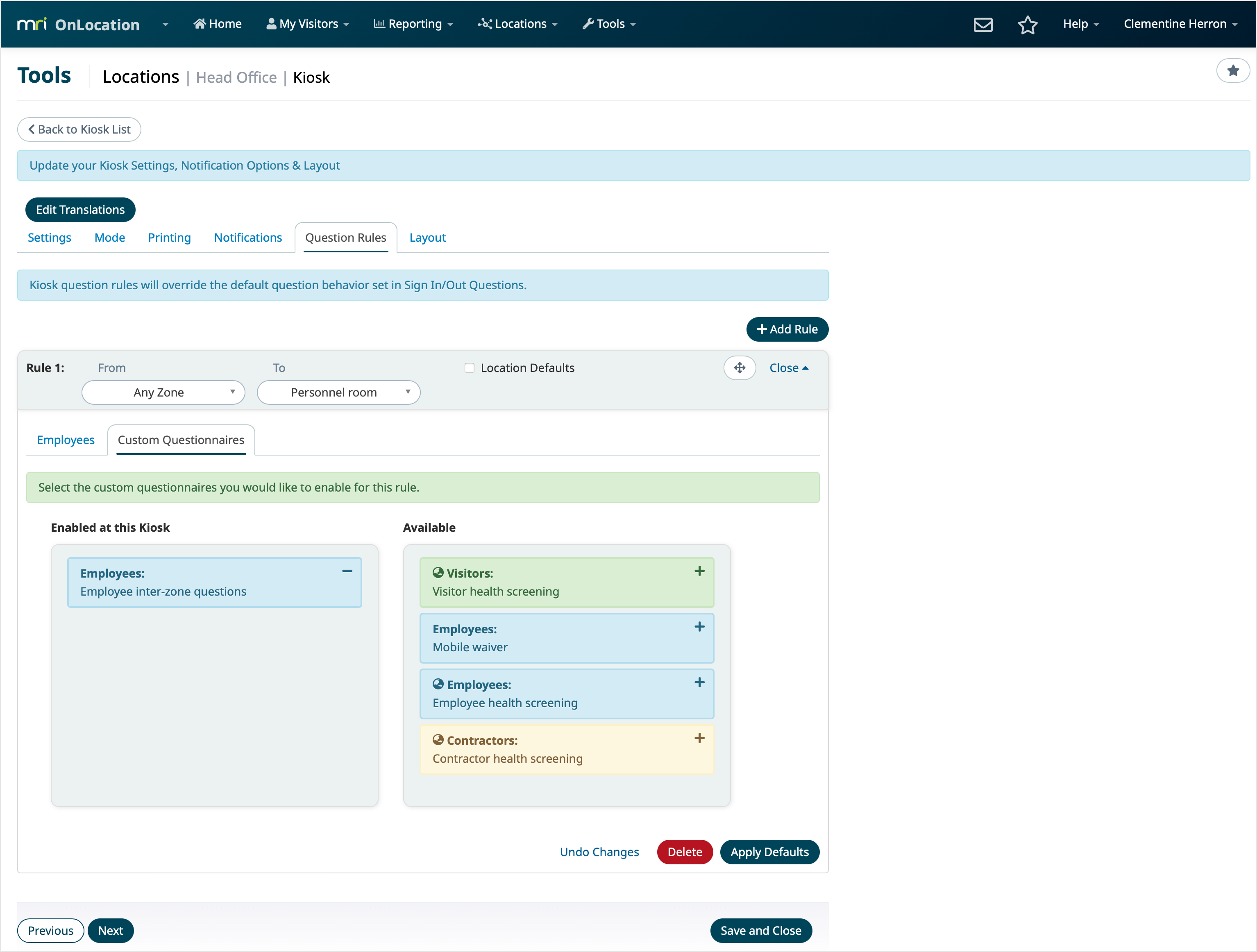Toggle the Location Defaults checkbox
Image resolution: width=1257 pixels, height=952 pixels.
tap(470, 367)
